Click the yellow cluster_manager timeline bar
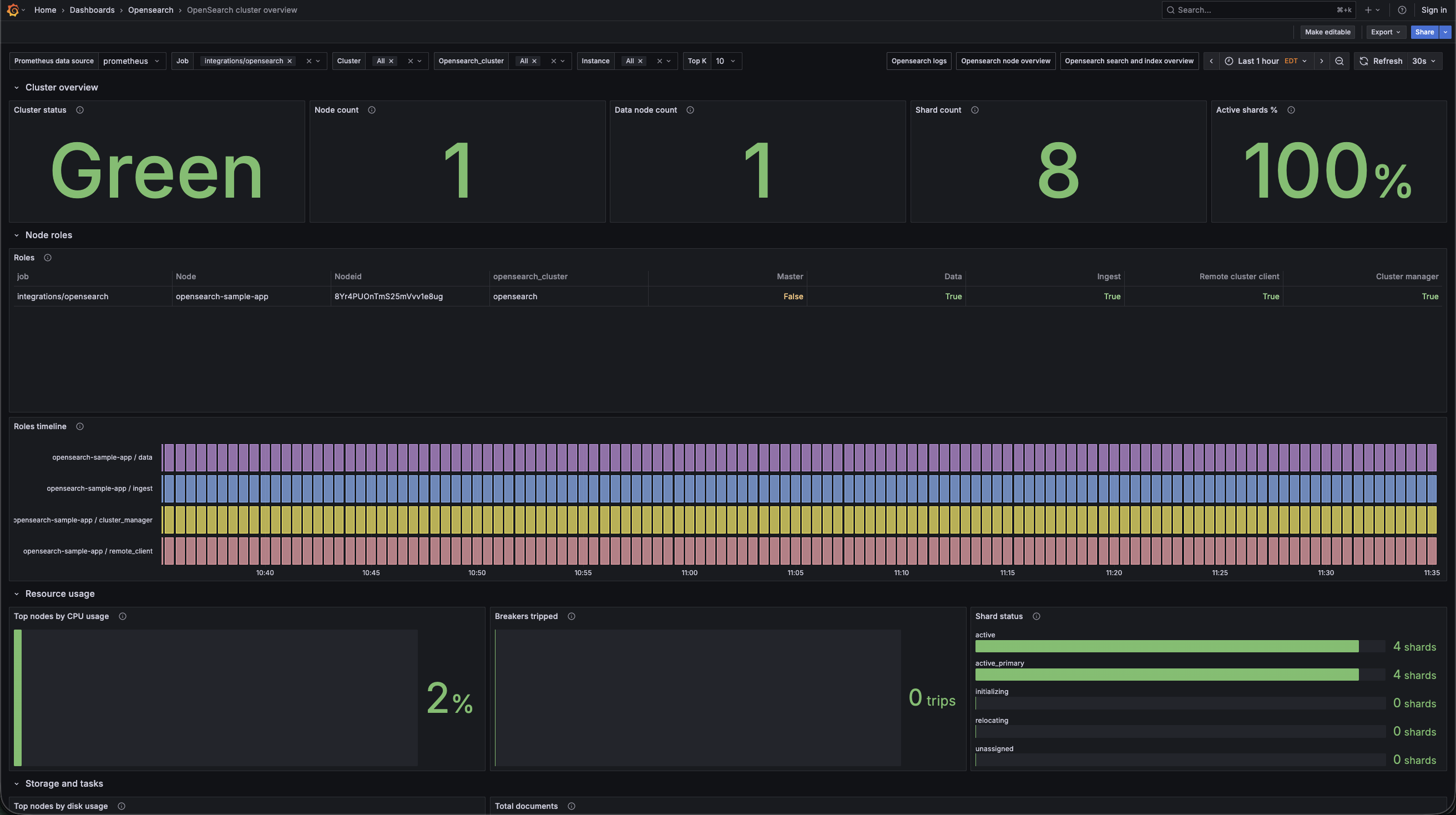Viewport: 1456px width, 815px height. tap(798, 520)
